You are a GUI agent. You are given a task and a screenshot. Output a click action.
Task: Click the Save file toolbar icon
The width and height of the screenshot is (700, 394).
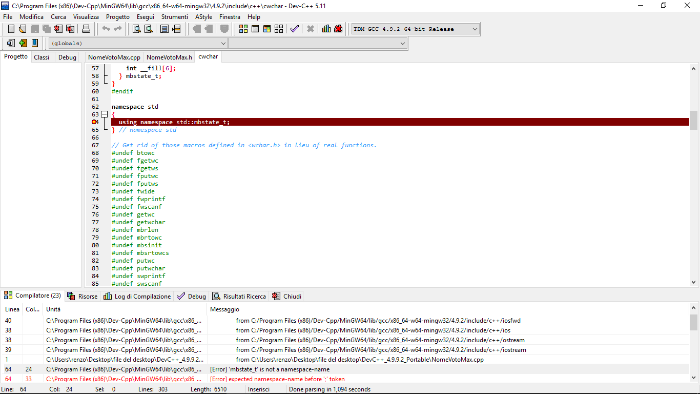click(35, 29)
